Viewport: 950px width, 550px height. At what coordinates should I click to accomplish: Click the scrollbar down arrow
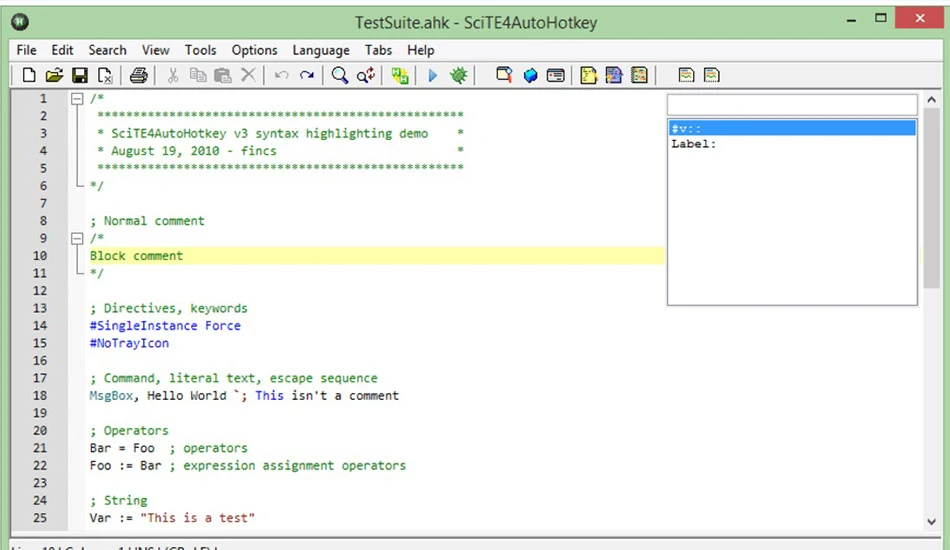point(931,522)
